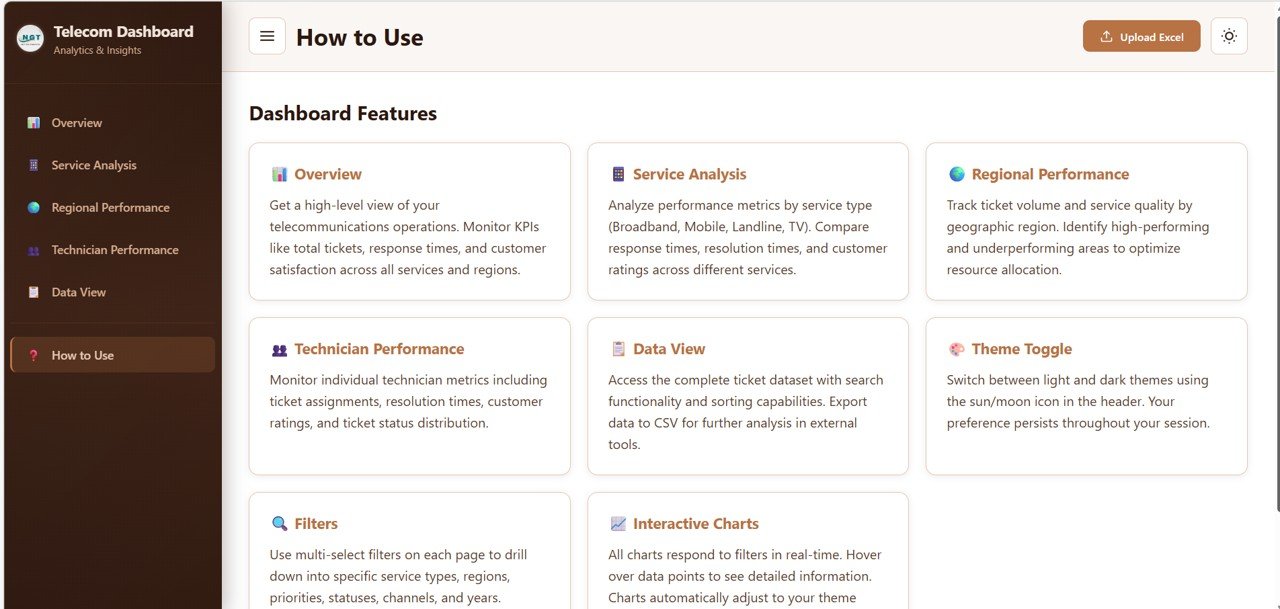The image size is (1280, 609).
Task: Open Technician Performance sidebar item
Action: click(115, 250)
